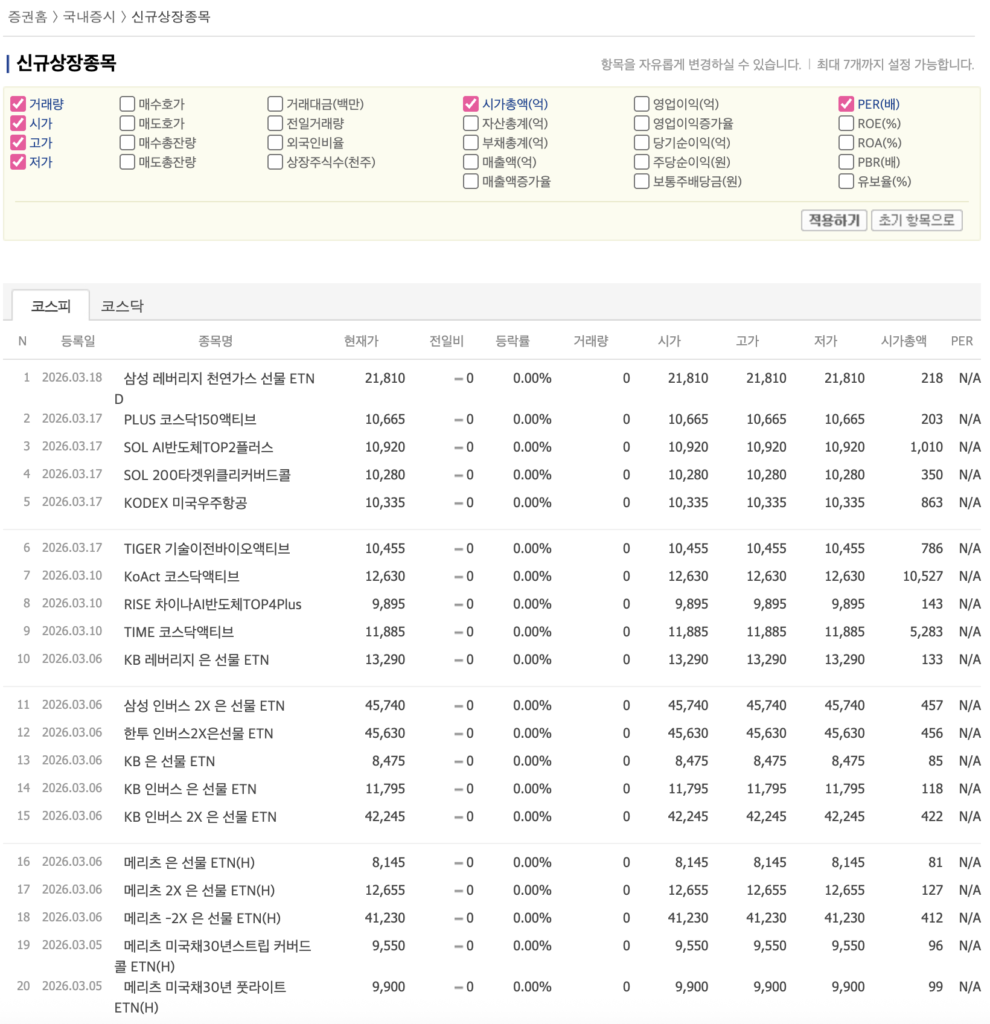Check the ROE(%) option
This screenshot has height=1024, width=990.
[x=847, y=124]
